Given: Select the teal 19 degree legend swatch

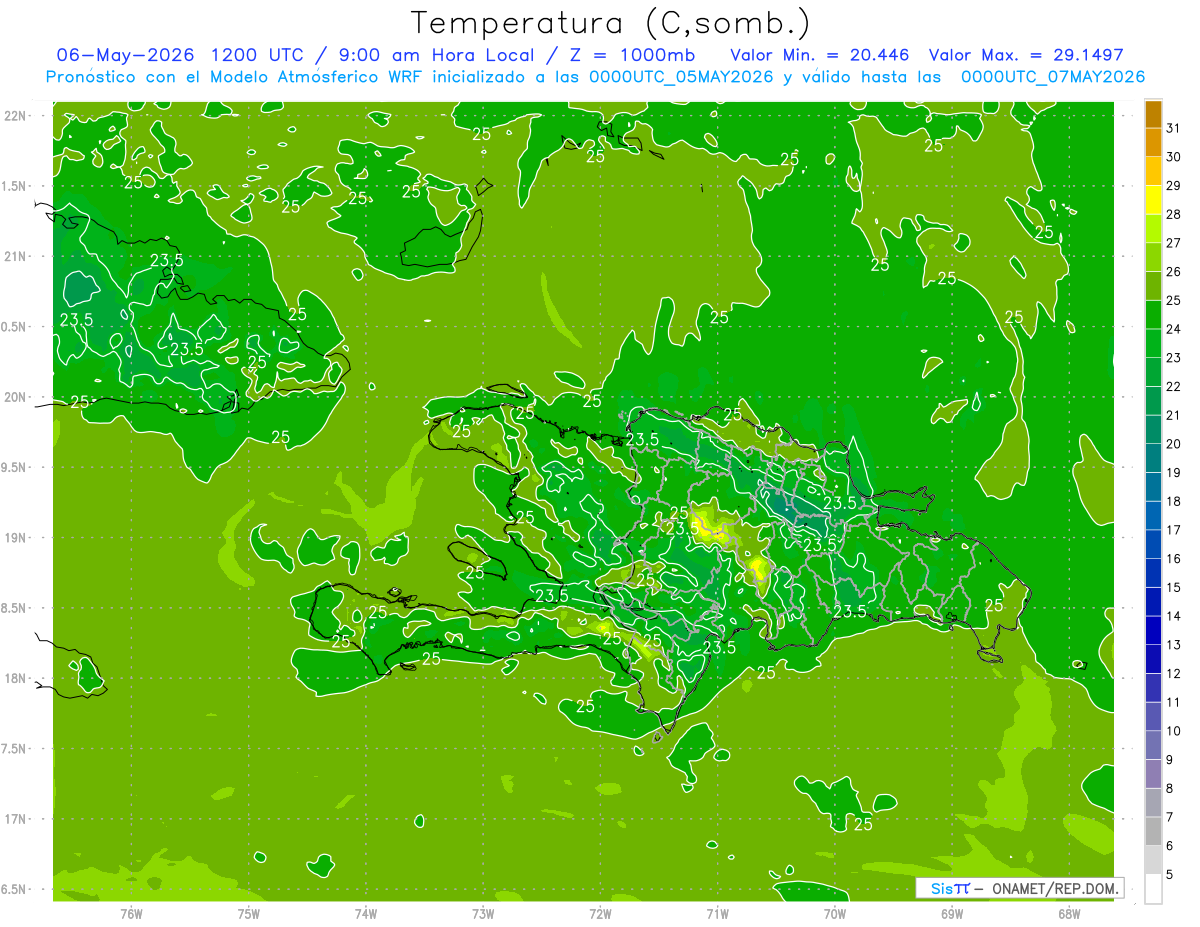Looking at the screenshot, I should 1153,459.
